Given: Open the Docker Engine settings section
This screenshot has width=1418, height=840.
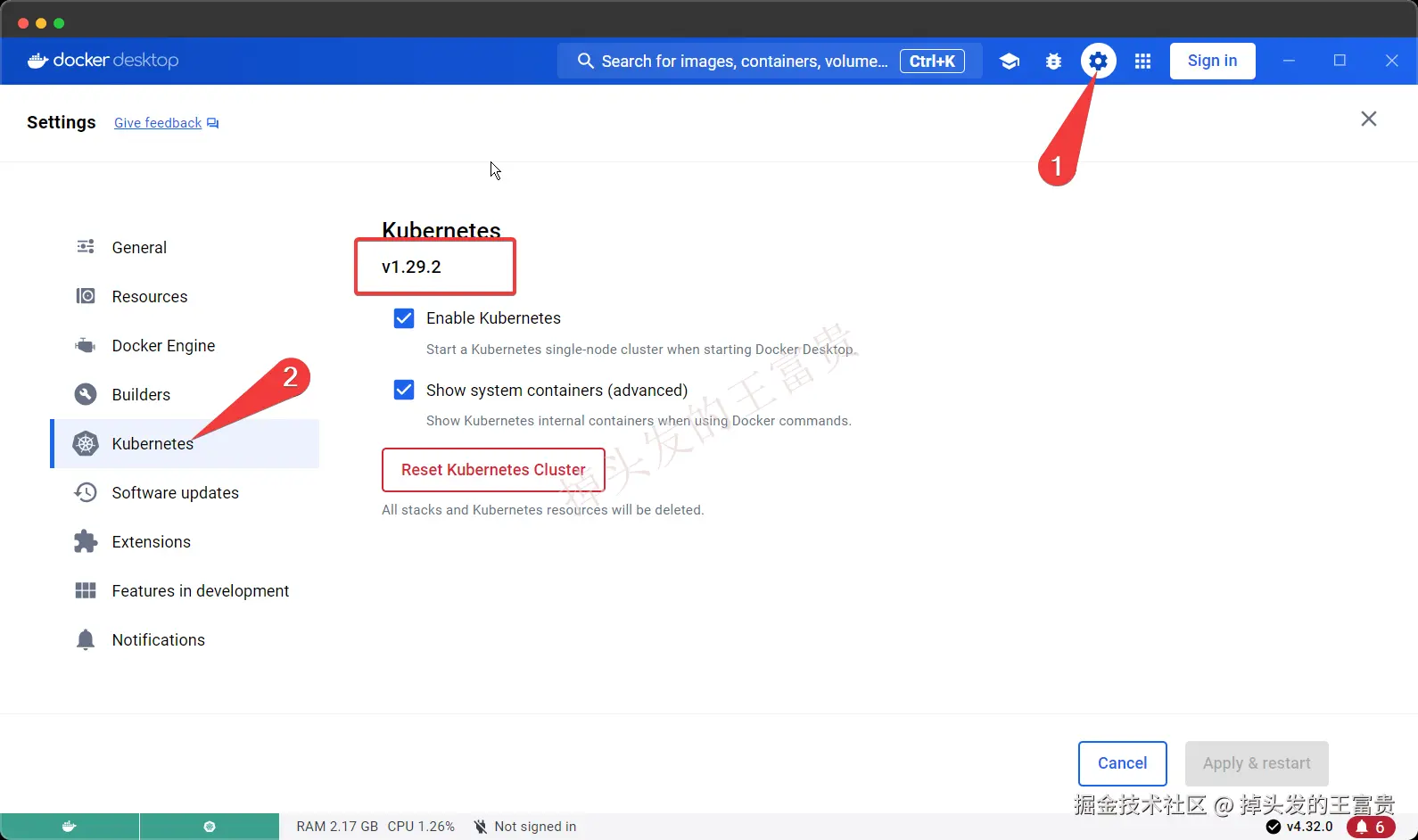Looking at the screenshot, I should (x=185, y=345).
